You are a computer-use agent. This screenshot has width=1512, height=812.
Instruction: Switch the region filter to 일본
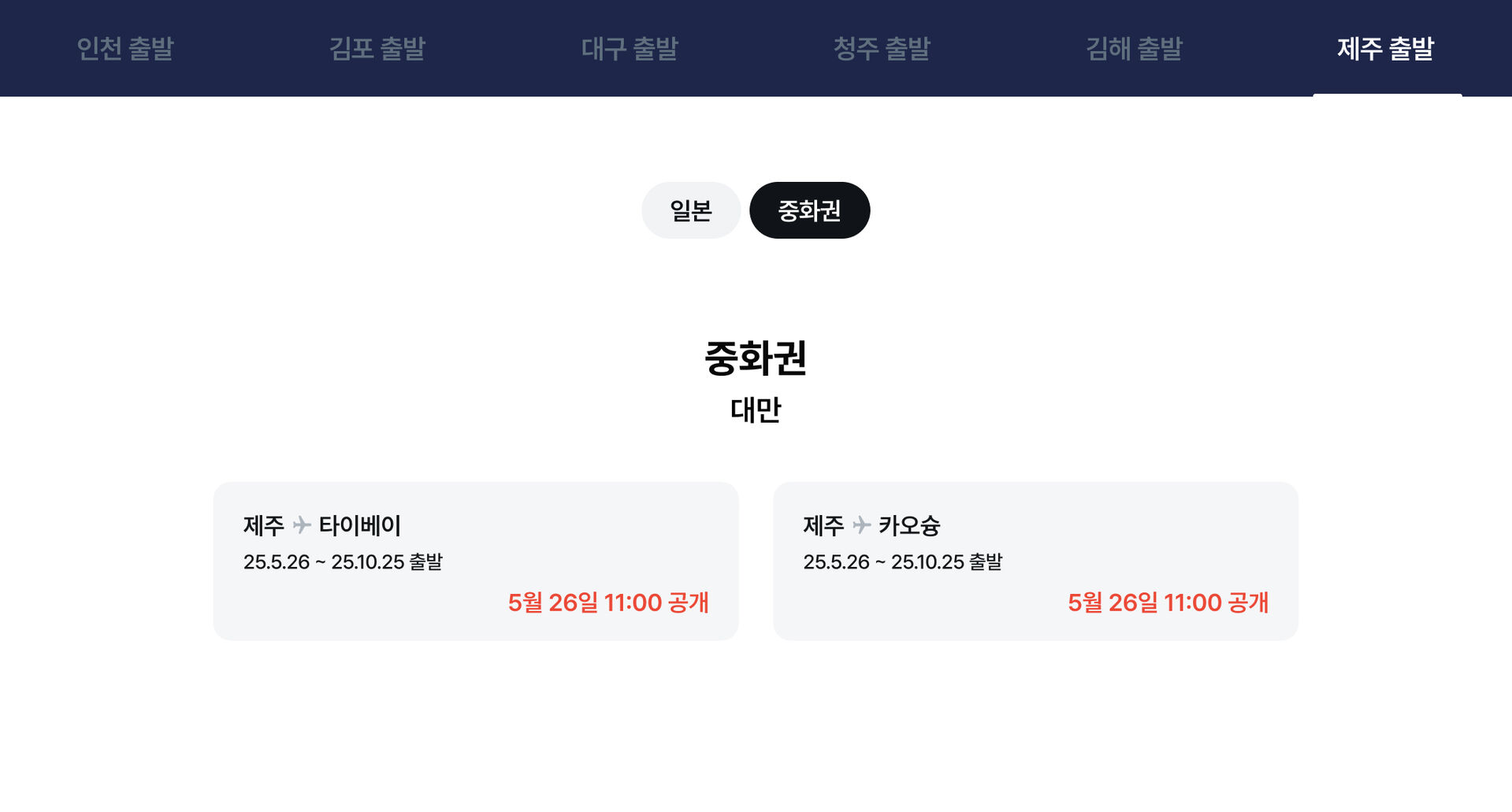(x=691, y=210)
